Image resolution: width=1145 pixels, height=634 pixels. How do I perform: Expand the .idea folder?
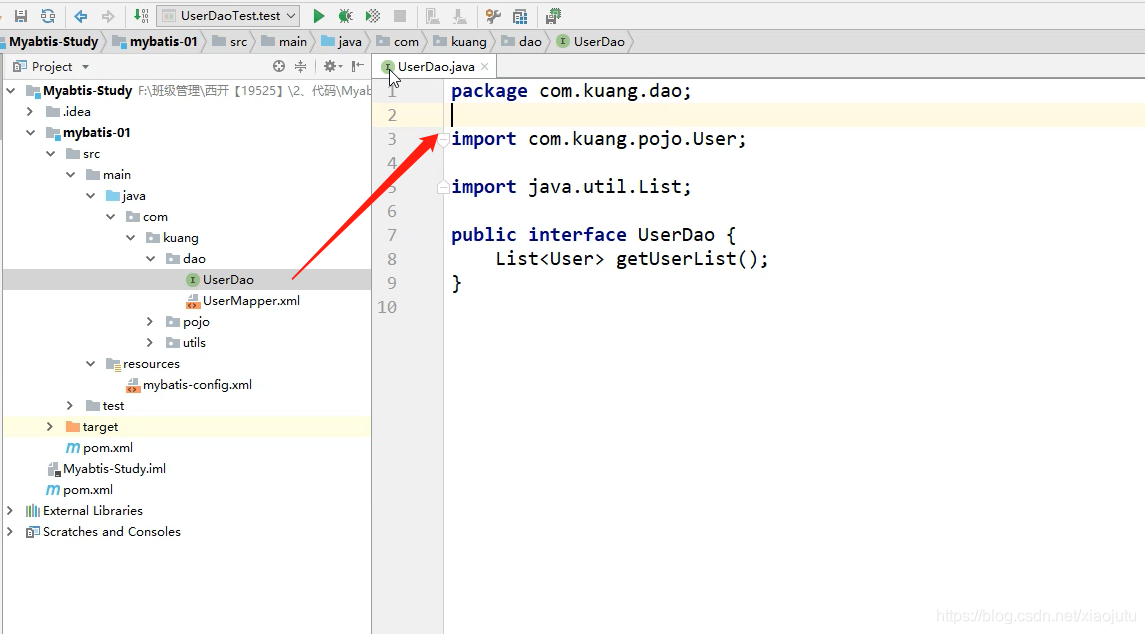[30, 112]
